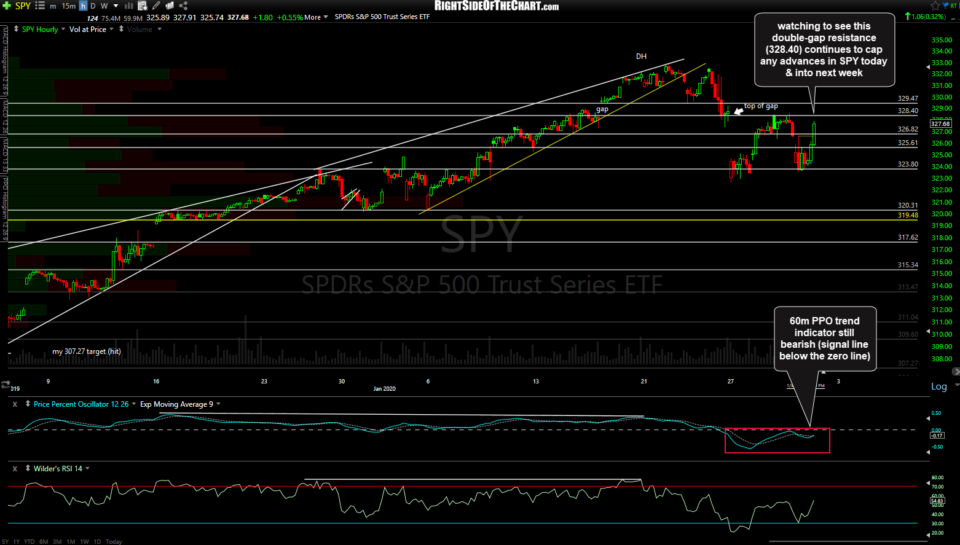Click the 329.47 level label
Image resolution: width=960 pixels, height=545 pixels.
(x=908, y=99)
